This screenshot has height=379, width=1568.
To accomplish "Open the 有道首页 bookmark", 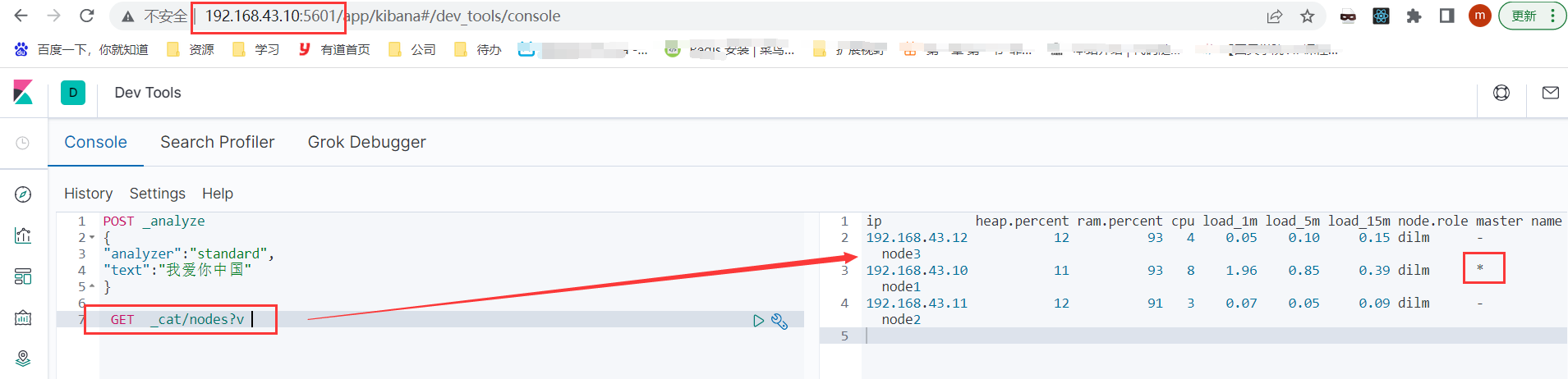I will pyautogui.click(x=333, y=49).
